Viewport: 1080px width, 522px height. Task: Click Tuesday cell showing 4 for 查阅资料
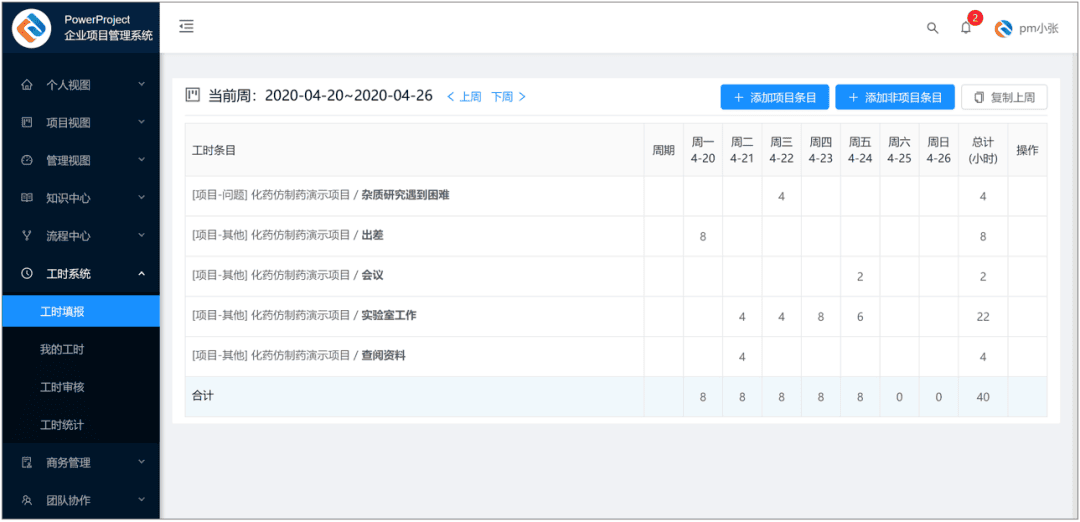742,357
